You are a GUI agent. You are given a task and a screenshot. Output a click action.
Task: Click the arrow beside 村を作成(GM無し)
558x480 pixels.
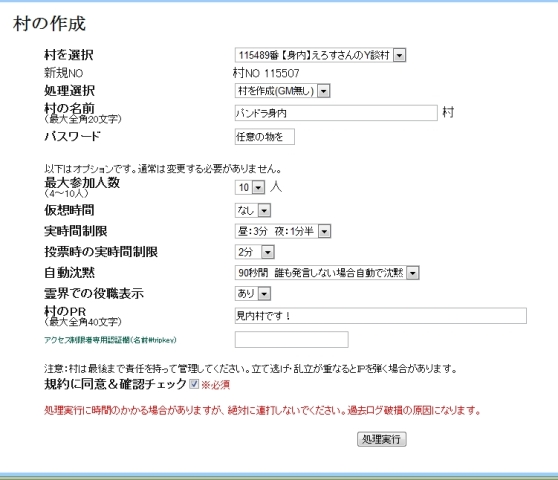pyautogui.click(x=323, y=91)
